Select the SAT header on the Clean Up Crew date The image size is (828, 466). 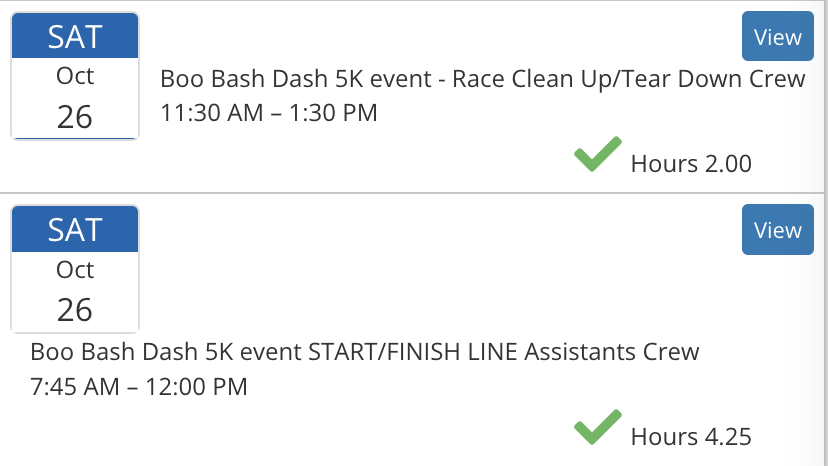coord(75,37)
